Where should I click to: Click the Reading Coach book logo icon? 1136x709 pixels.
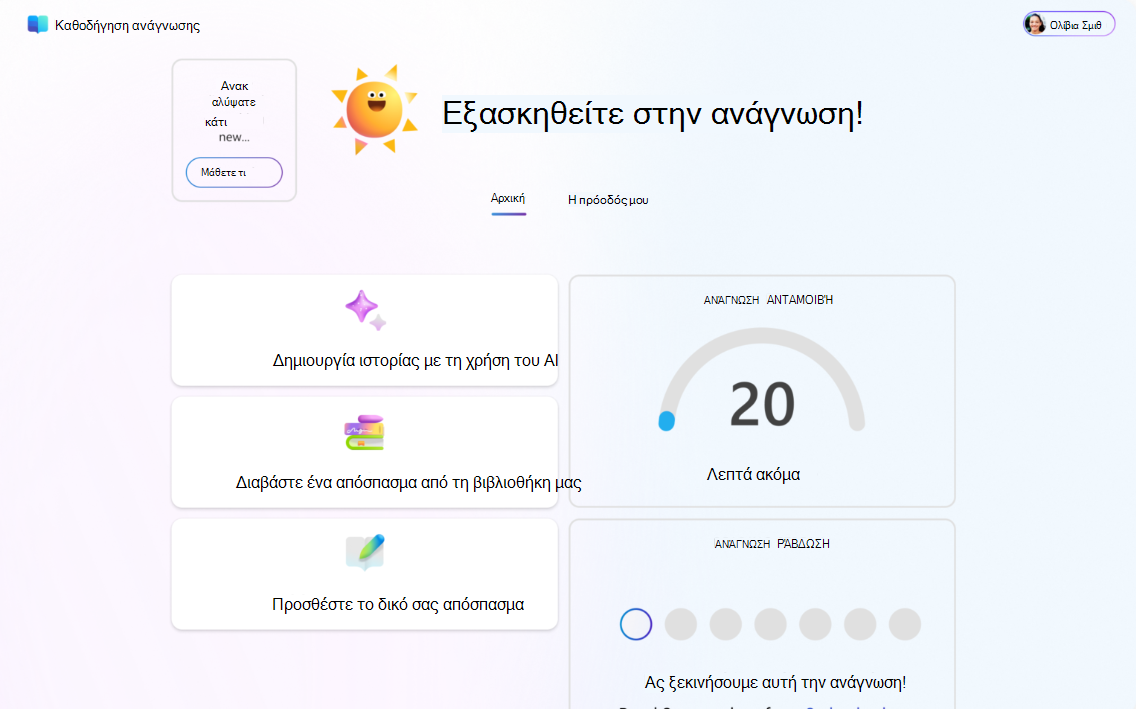click(37, 25)
